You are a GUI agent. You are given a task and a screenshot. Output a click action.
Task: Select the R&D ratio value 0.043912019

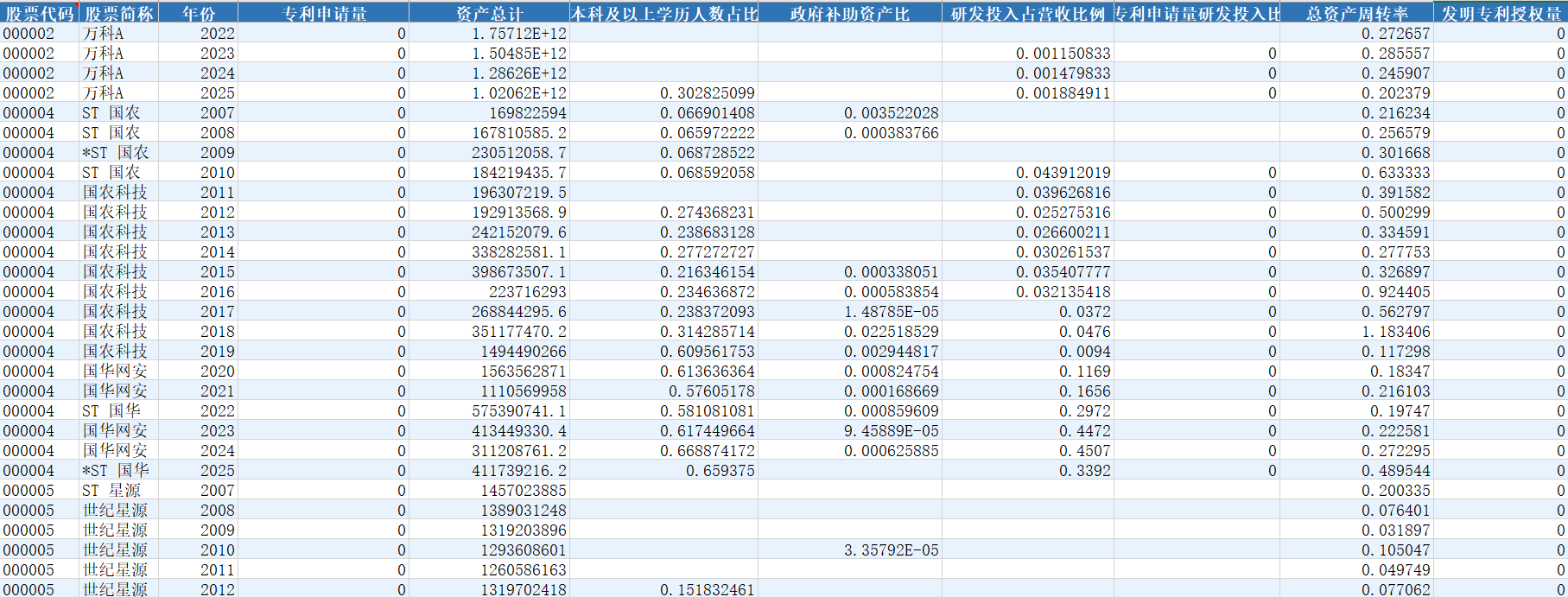(1028, 172)
